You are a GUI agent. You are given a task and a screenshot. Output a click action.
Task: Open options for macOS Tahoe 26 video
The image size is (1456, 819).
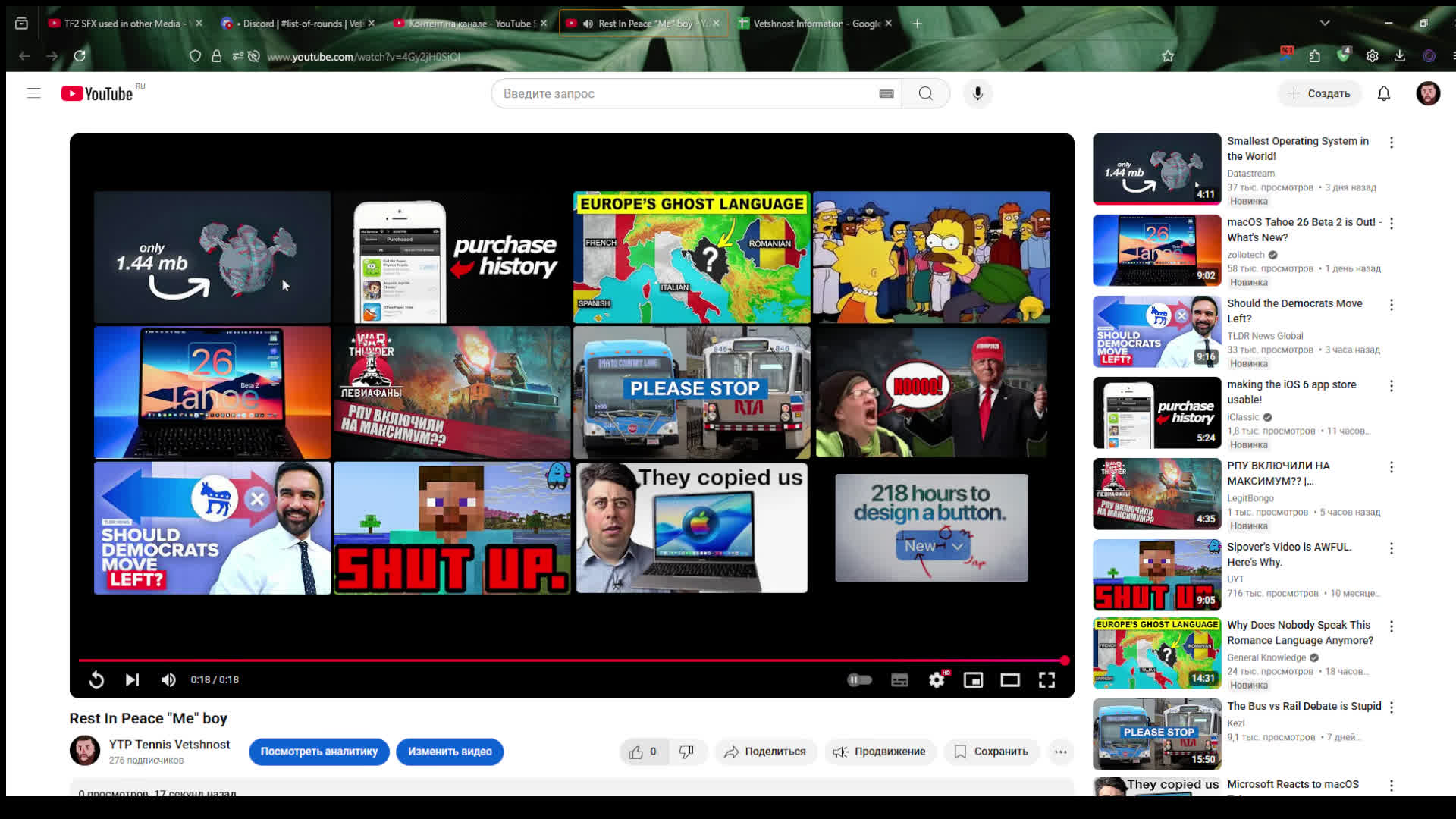coord(1392,224)
